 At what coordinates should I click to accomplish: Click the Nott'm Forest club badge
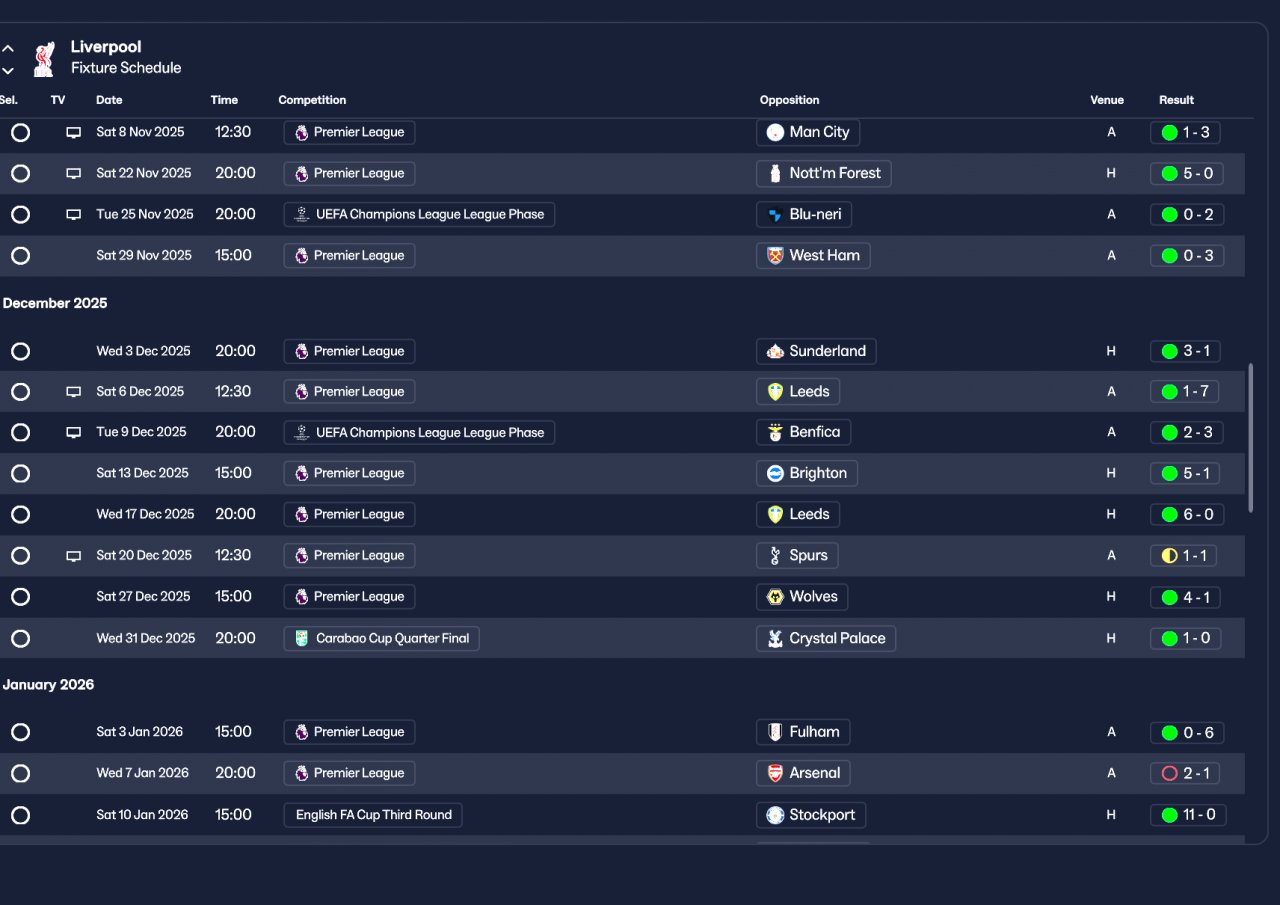pos(775,173)
